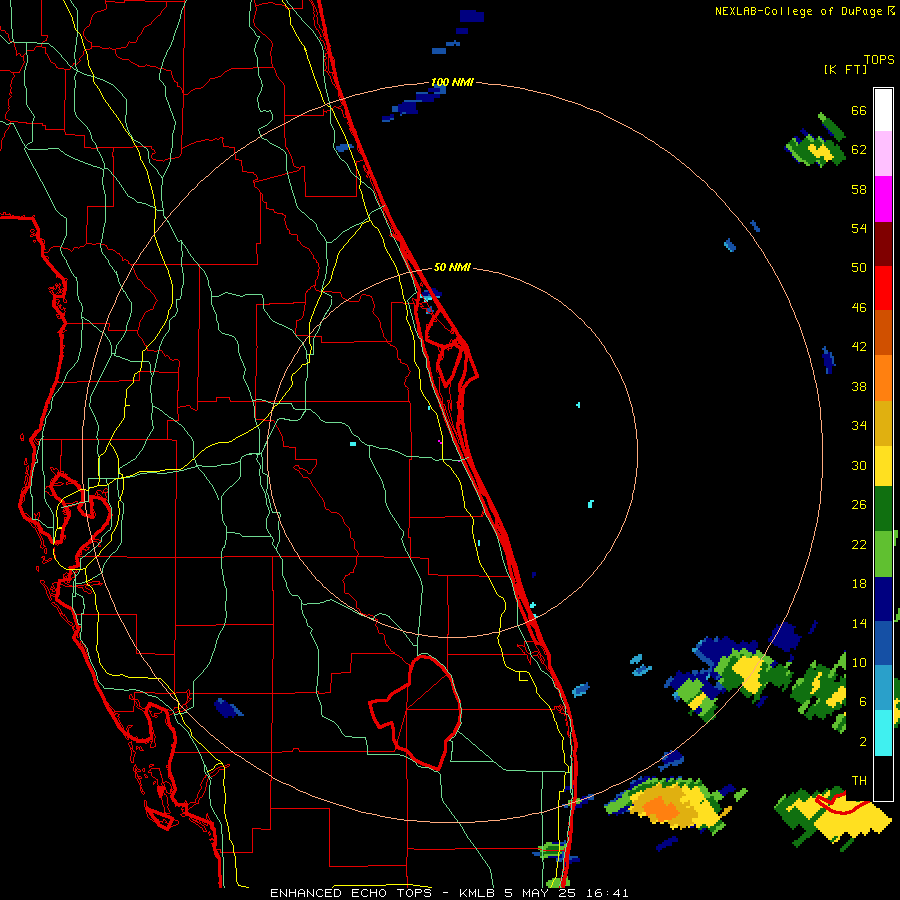Viewport: 900px width, 900px height.
Task: Click the 30 legend value
Action: click(859, 465)
